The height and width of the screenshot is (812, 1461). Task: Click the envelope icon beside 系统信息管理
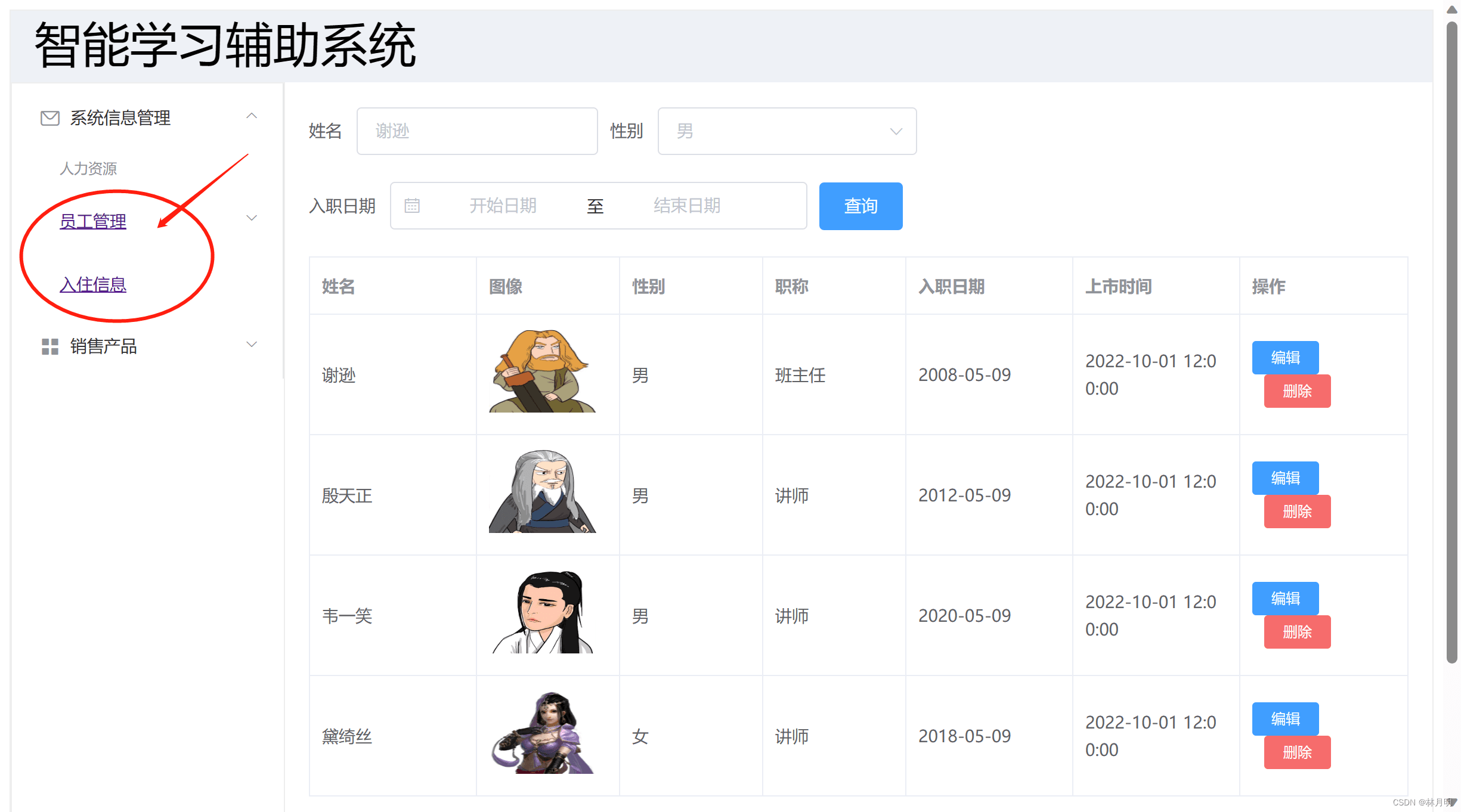tap(50, 118)
